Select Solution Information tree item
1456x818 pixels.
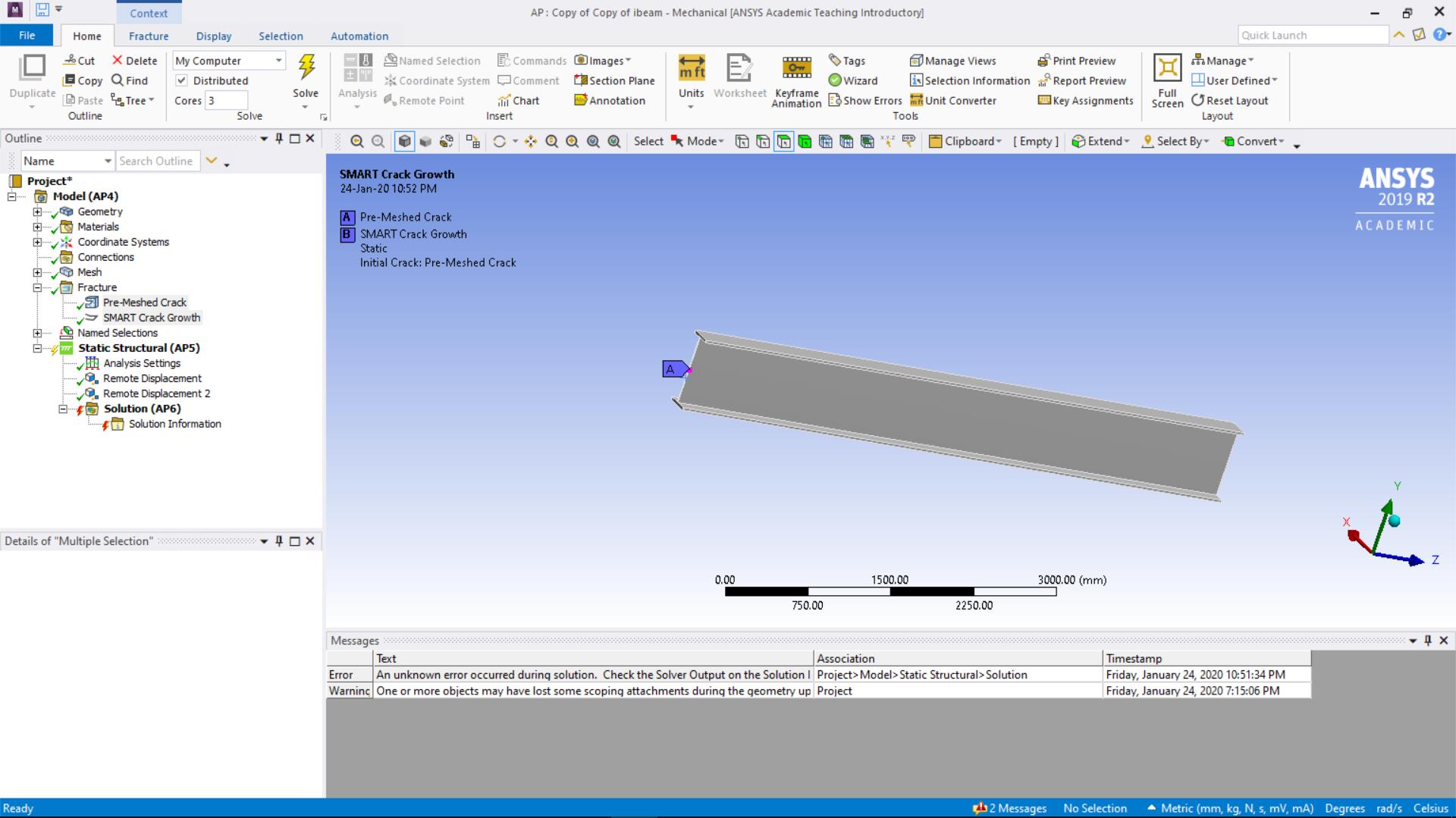(x=174, y=424)
